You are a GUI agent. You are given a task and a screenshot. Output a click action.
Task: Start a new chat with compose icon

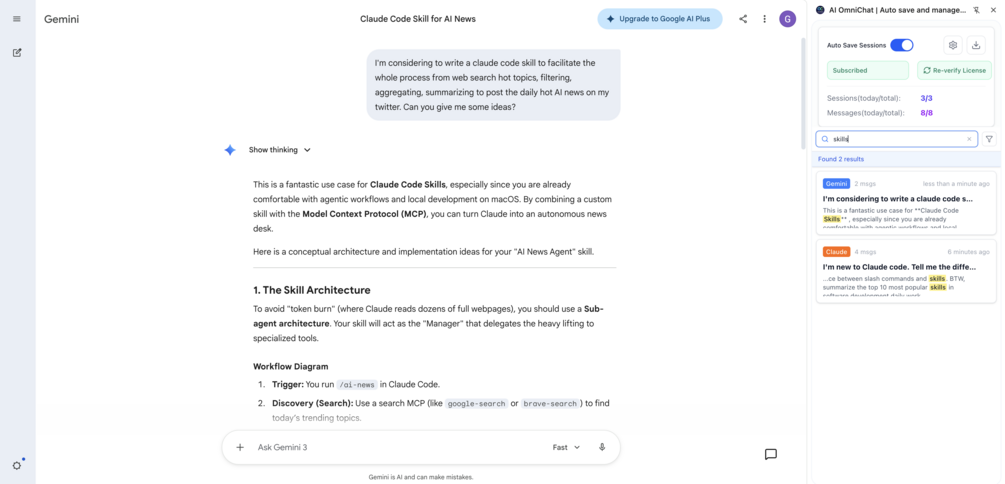17,53
